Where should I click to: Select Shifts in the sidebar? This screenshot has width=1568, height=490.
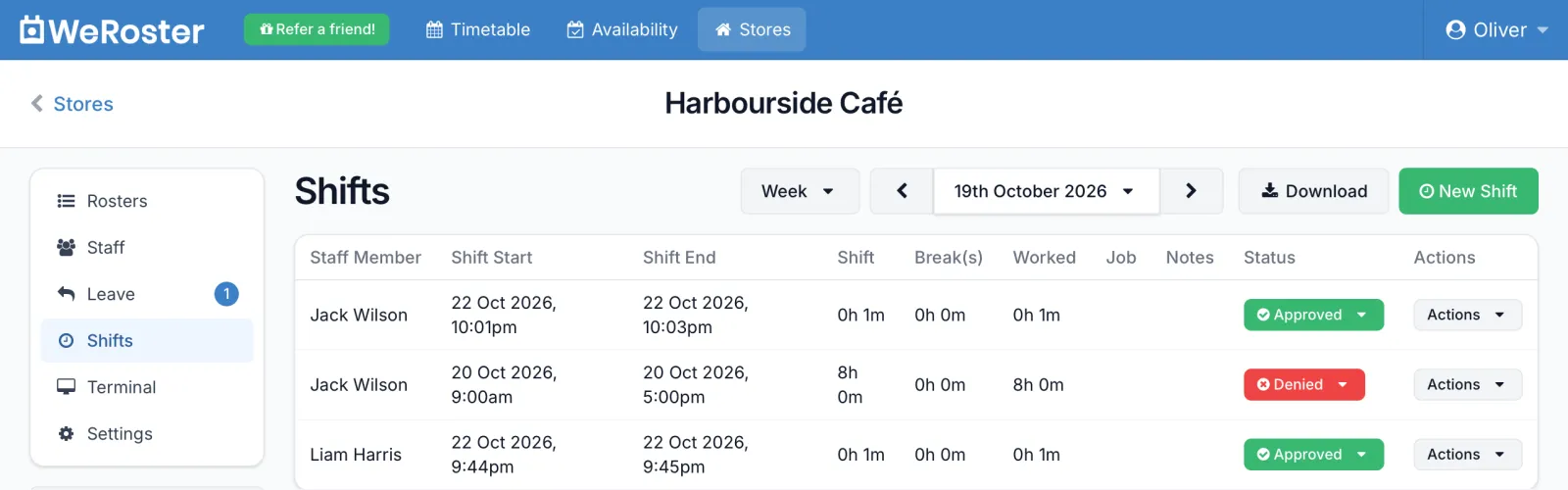click(x=147, y=340)
